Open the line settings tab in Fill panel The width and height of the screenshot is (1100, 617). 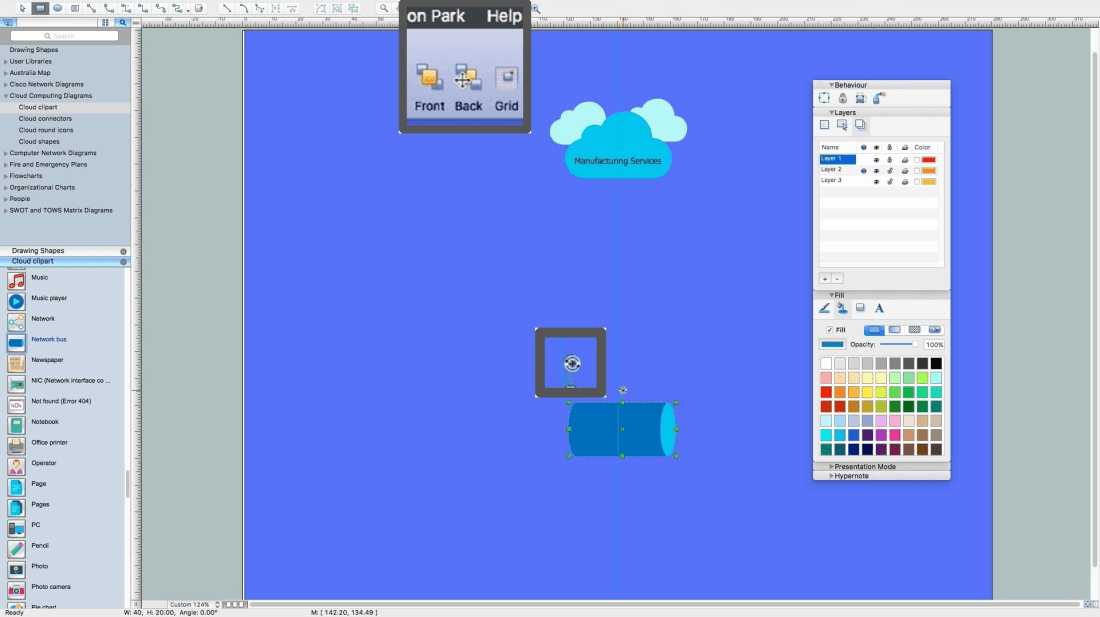pos(824,308)
